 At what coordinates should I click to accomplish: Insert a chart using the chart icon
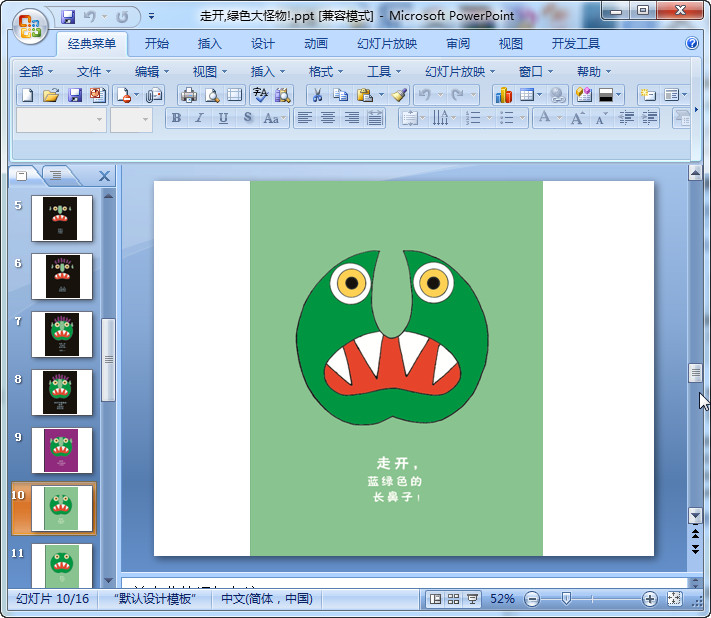point(503,95)
